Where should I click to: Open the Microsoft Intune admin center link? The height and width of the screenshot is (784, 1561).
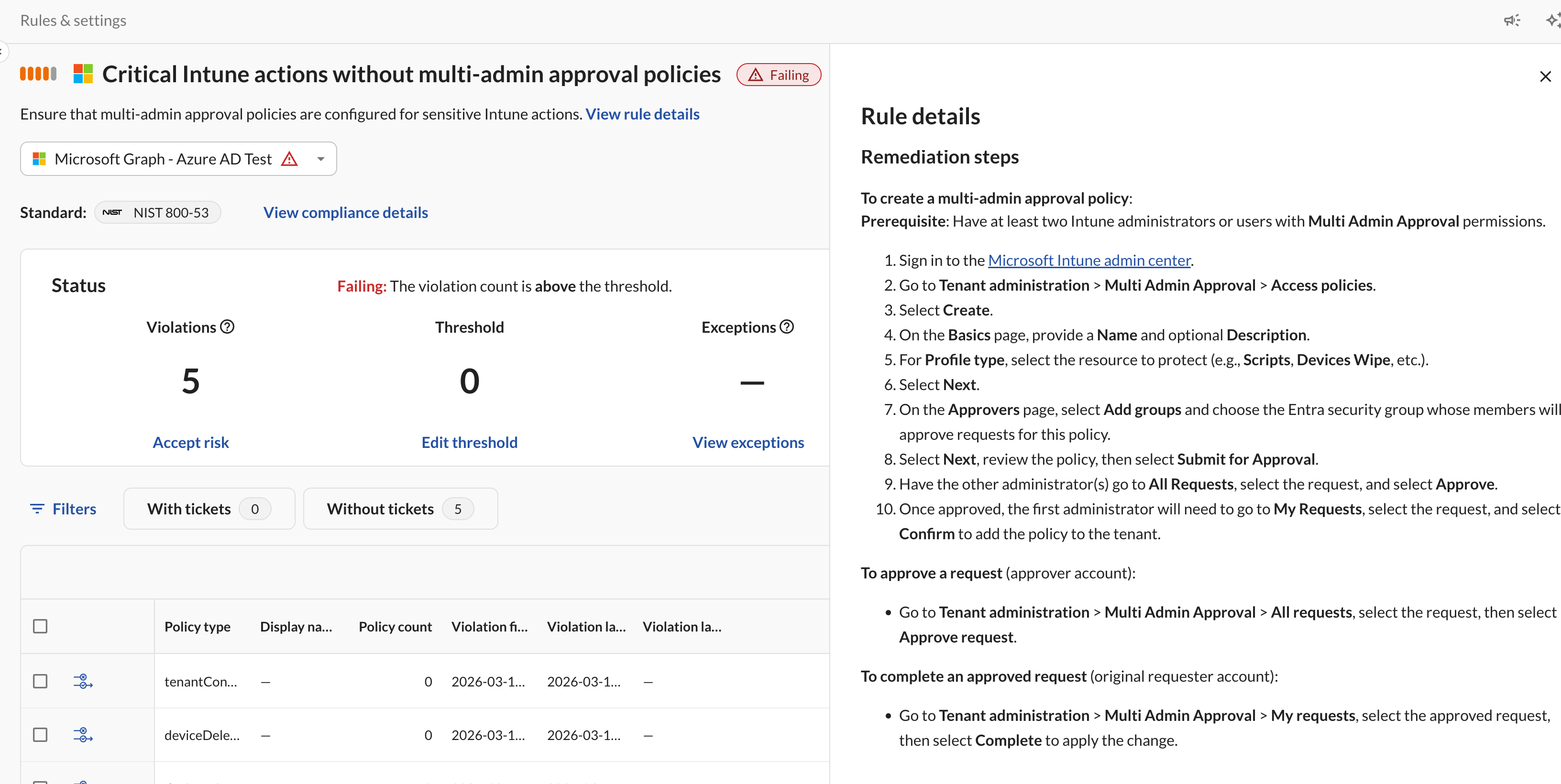tap(1089, 261)
